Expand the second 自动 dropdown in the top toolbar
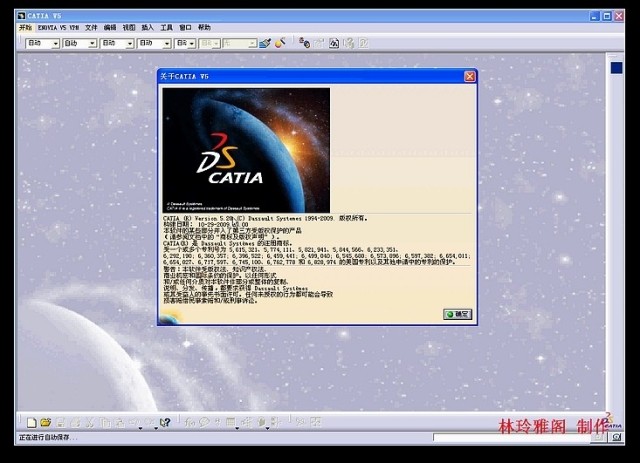Image resolution: width=640 pixels, height=463 pixels. (92, 43)
